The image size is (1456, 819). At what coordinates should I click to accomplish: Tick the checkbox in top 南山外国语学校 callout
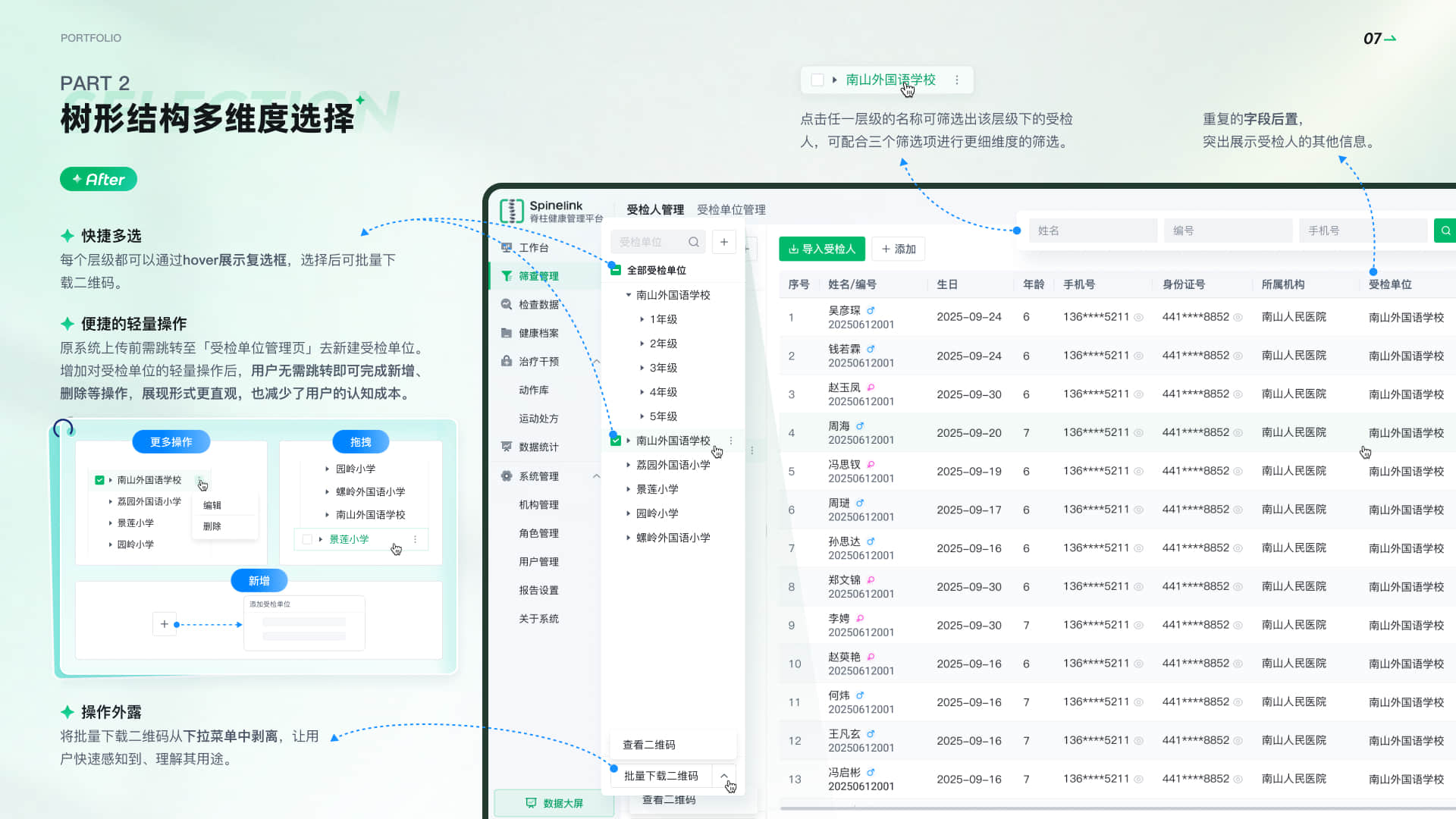pyautogui.click(x=817, y=80)
